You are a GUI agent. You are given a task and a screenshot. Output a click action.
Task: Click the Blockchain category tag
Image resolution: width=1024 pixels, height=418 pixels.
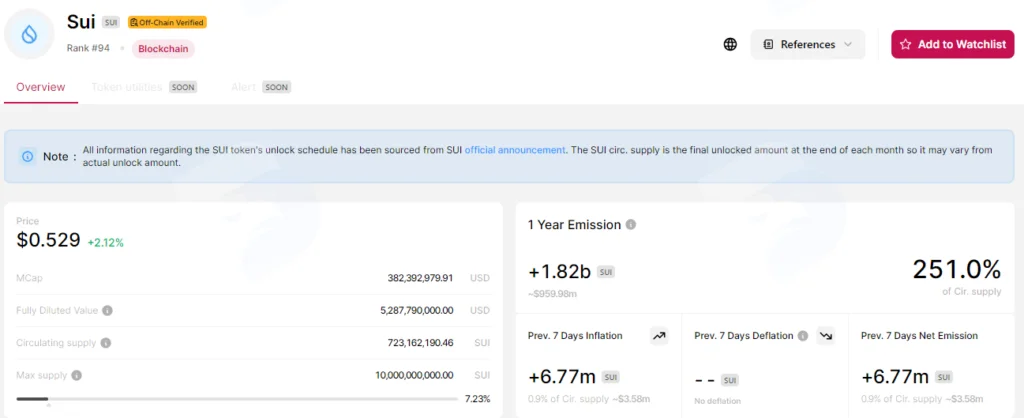pos(163,49)
